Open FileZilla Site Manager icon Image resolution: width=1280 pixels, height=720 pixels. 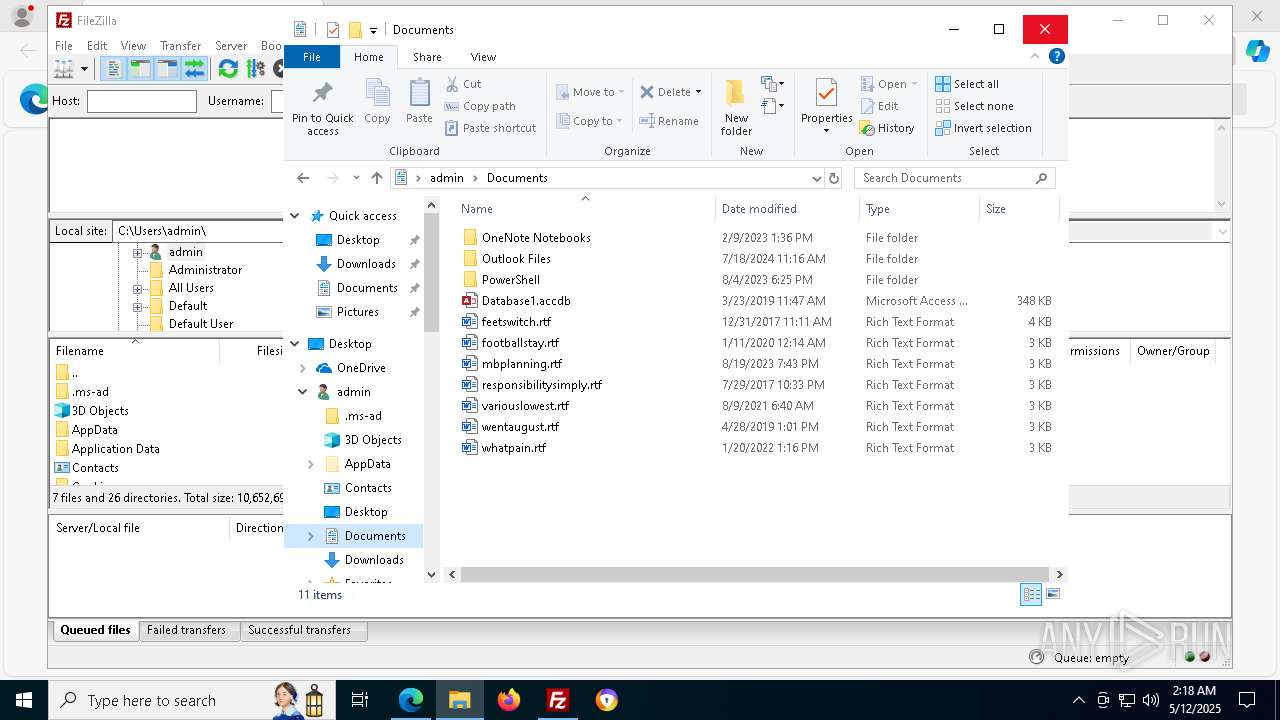[x=64, y=69]
